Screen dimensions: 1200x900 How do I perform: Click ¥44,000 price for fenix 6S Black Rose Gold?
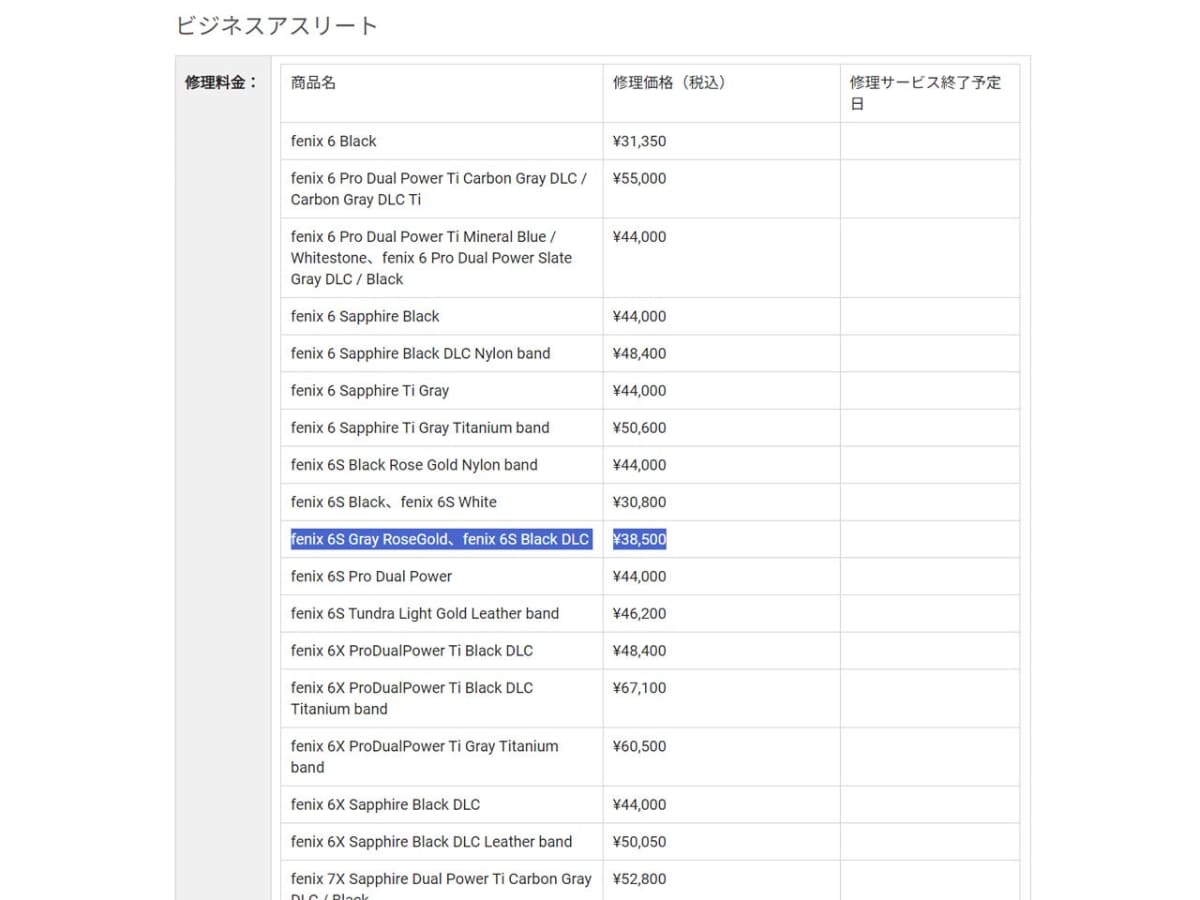pyautogui.click(x=639, y=464)
